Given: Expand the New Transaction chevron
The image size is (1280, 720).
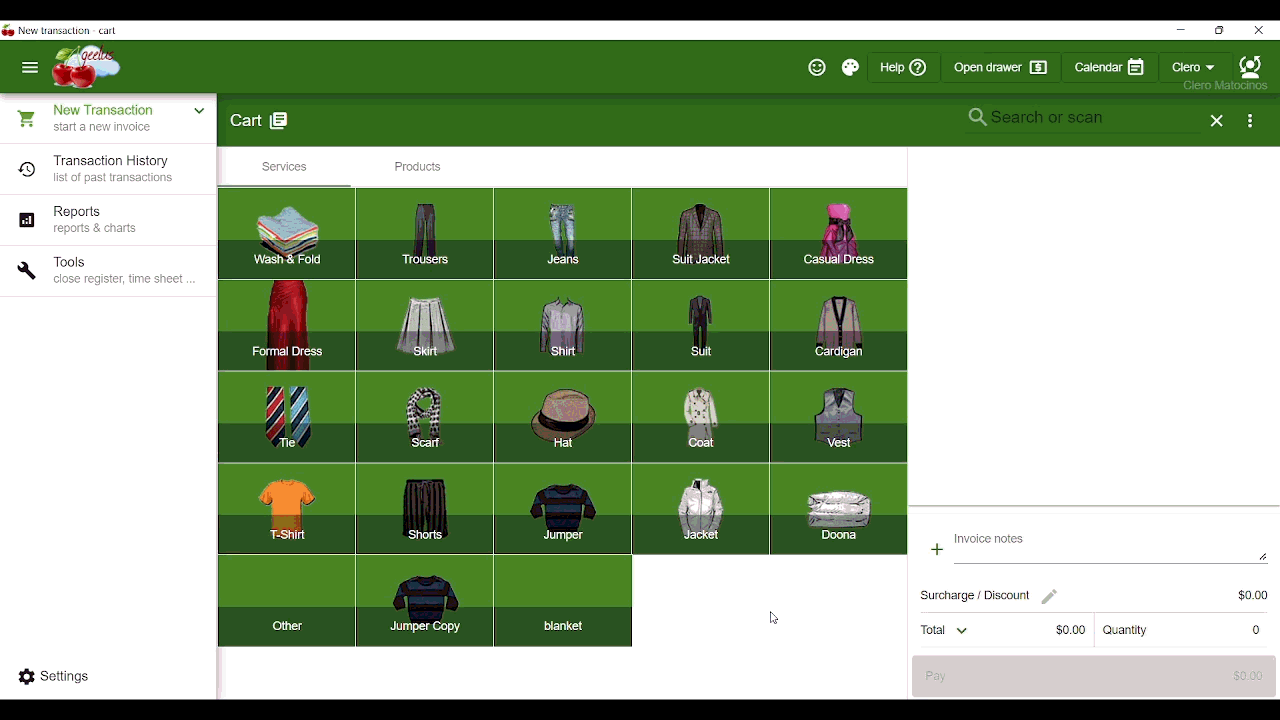Looking at the screenshot, I should tap(199, 111).
